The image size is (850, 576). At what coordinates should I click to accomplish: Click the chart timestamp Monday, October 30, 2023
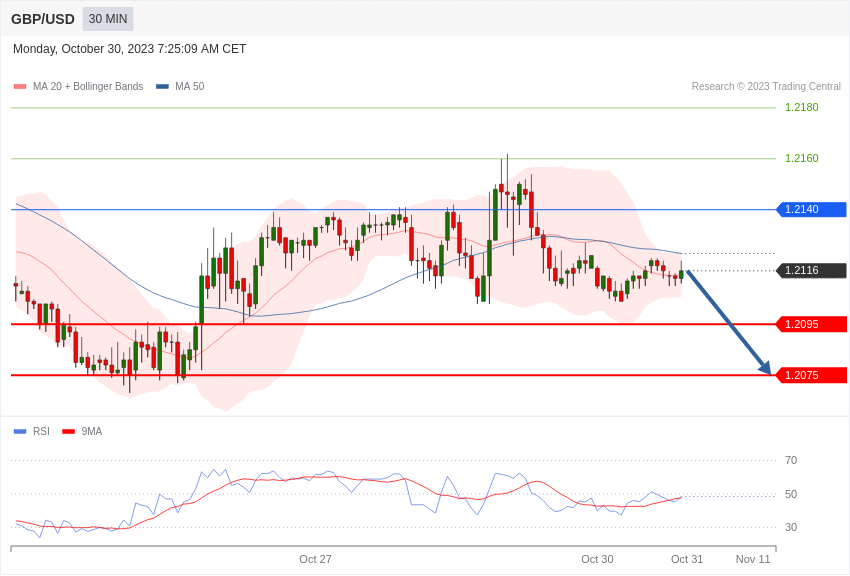(130, 49)
